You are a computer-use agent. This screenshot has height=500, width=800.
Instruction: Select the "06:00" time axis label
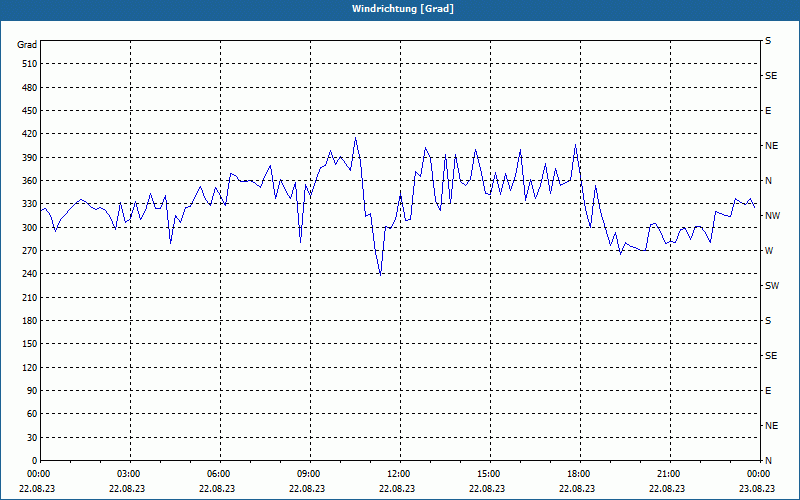click(x=219, y=474)
